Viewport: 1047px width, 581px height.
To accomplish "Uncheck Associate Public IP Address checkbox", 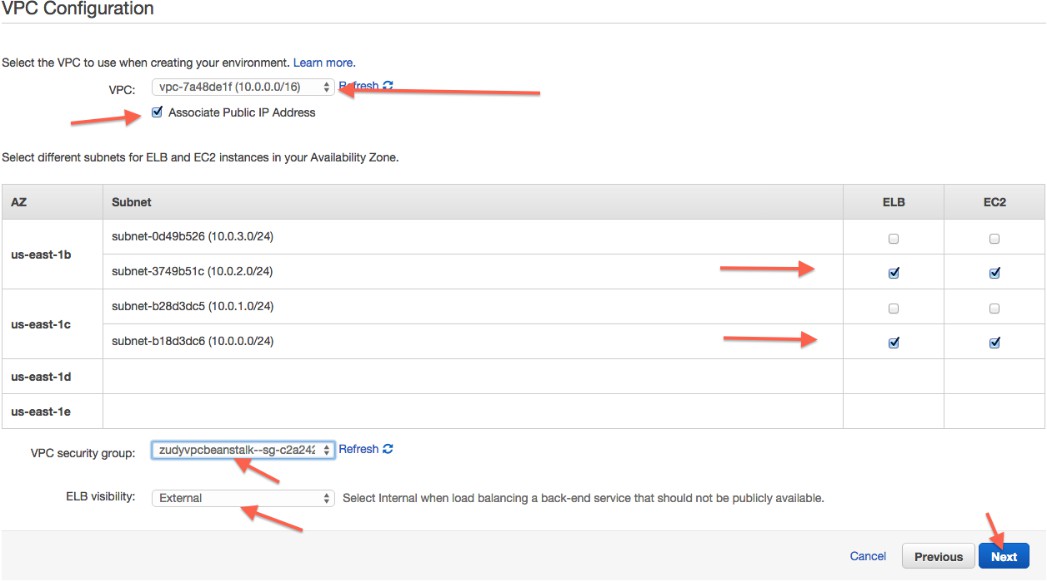I will [x=157, y=113].
